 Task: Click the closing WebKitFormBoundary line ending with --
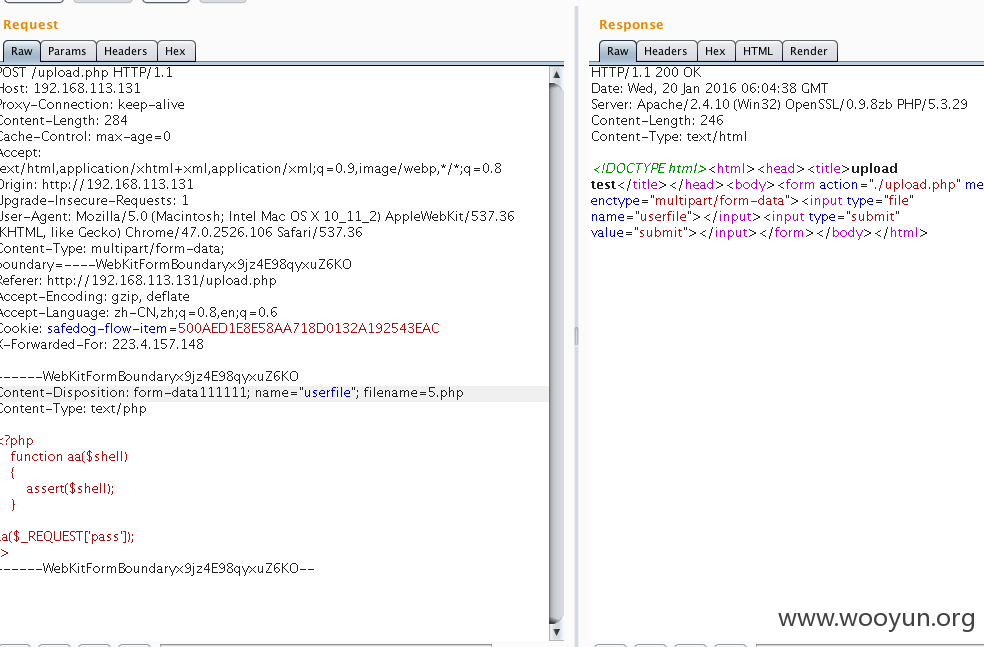coord(158,569)
